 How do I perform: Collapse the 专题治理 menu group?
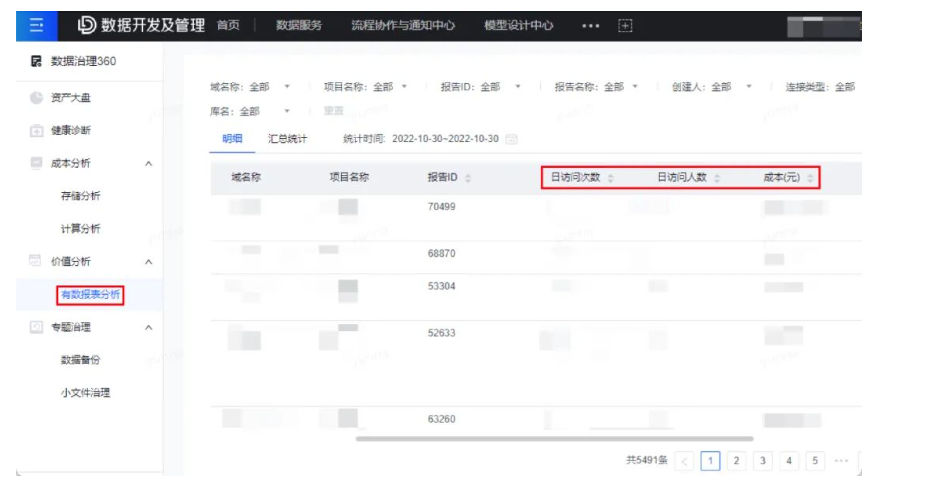coord(149,327)
